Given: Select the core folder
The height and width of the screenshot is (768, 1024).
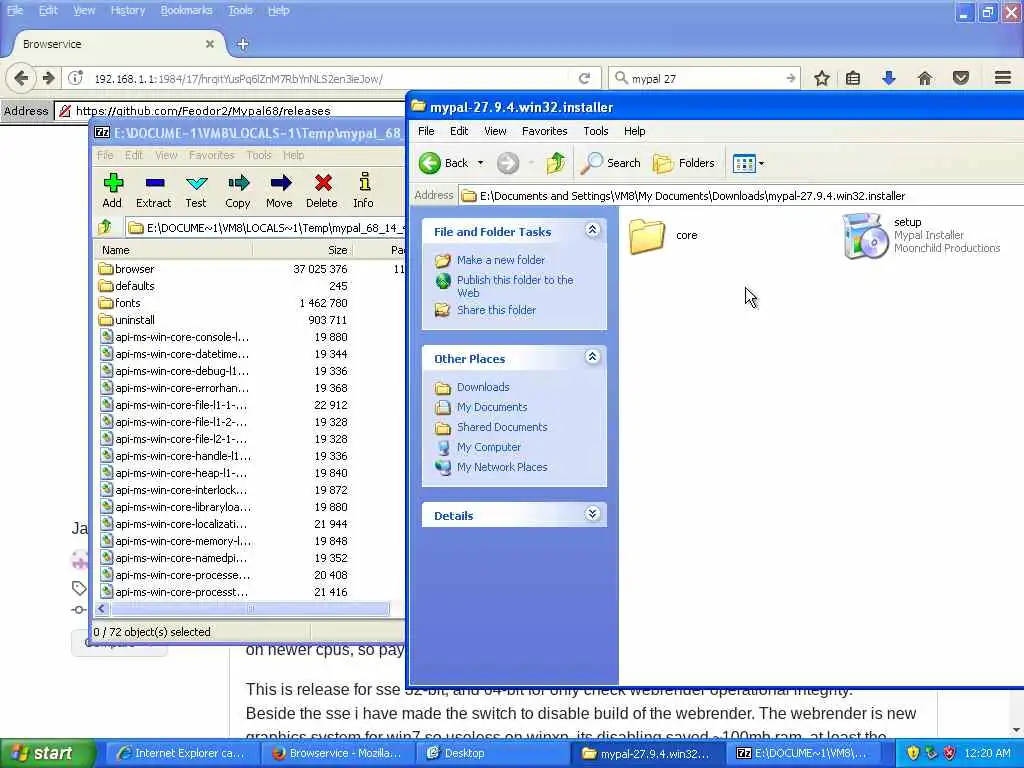Looking at the screenshot, I should point(664,236).
